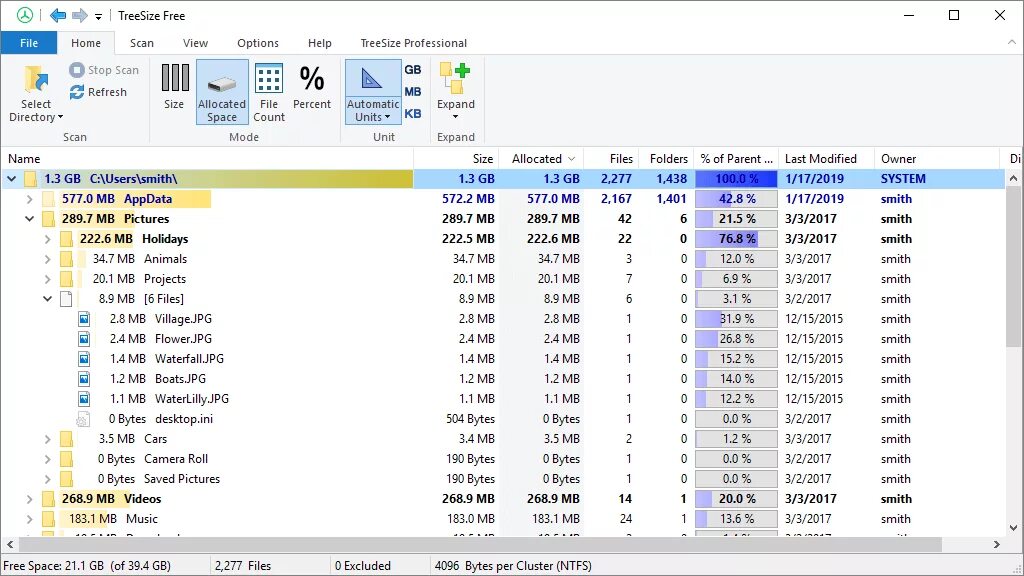
Task: Expand the Camera Roll folder node
Action: pyautogui.click(x=47, y=459)
